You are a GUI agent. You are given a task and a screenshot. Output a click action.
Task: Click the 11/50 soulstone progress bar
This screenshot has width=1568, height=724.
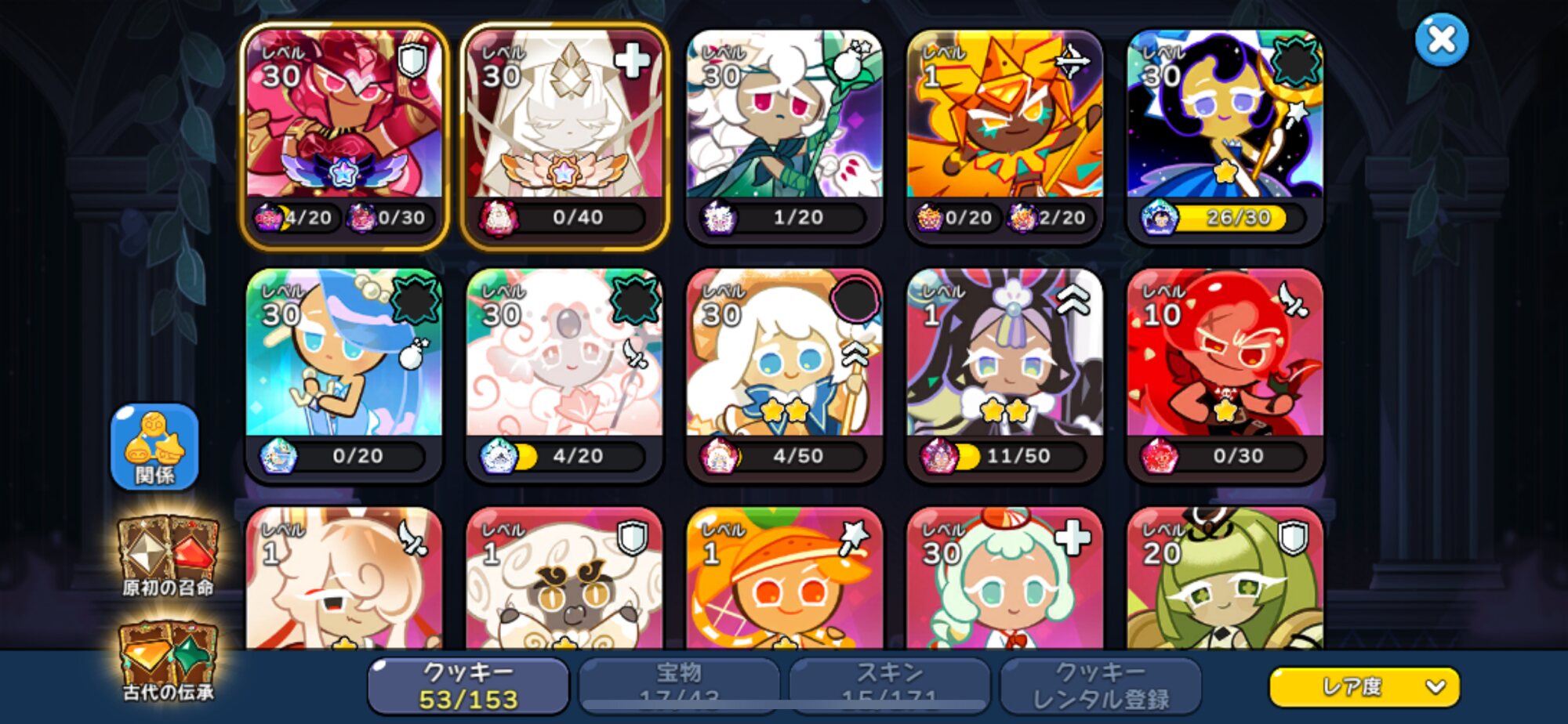coord(1004,456)
